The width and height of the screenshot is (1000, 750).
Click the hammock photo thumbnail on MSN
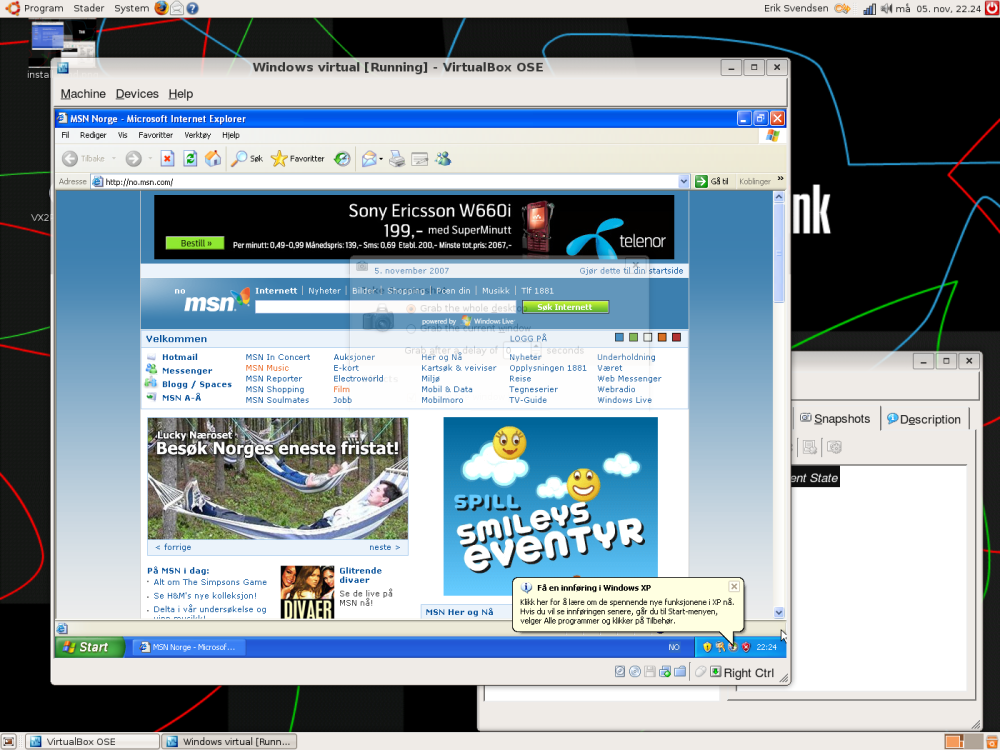point(277,479)
